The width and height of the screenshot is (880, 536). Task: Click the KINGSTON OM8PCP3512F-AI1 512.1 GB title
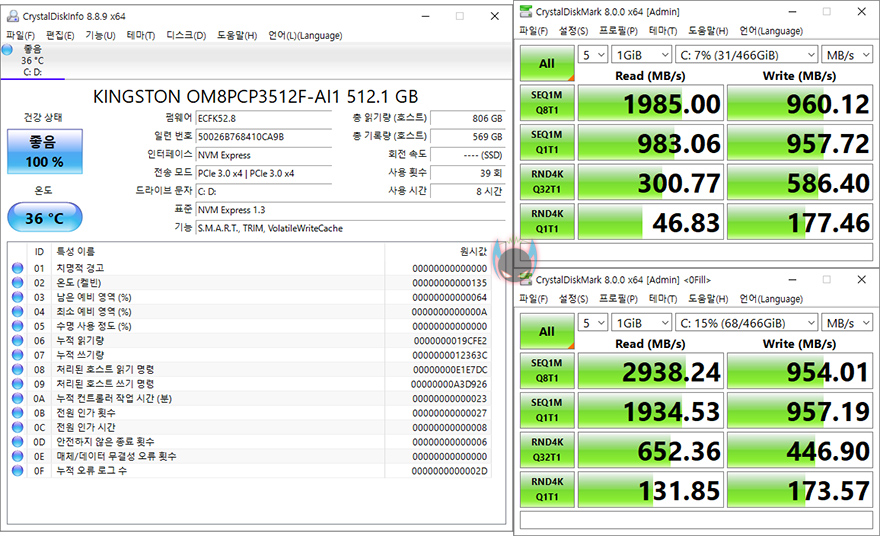click(x=255, y=97)
